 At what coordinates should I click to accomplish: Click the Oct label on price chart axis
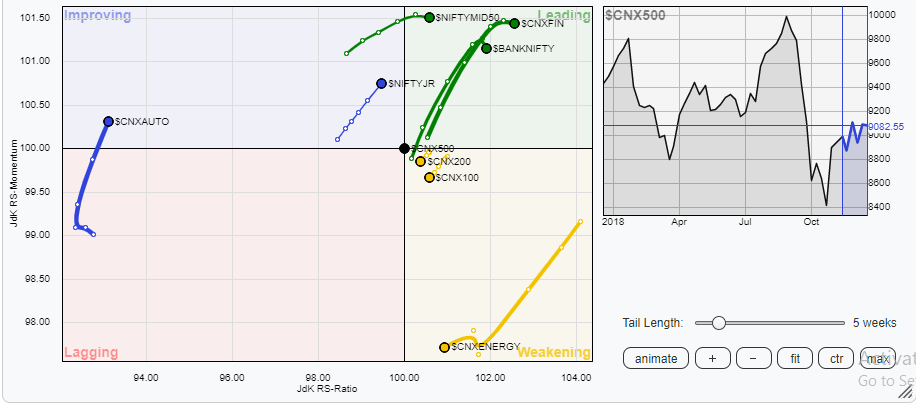[x=811, y=222]
